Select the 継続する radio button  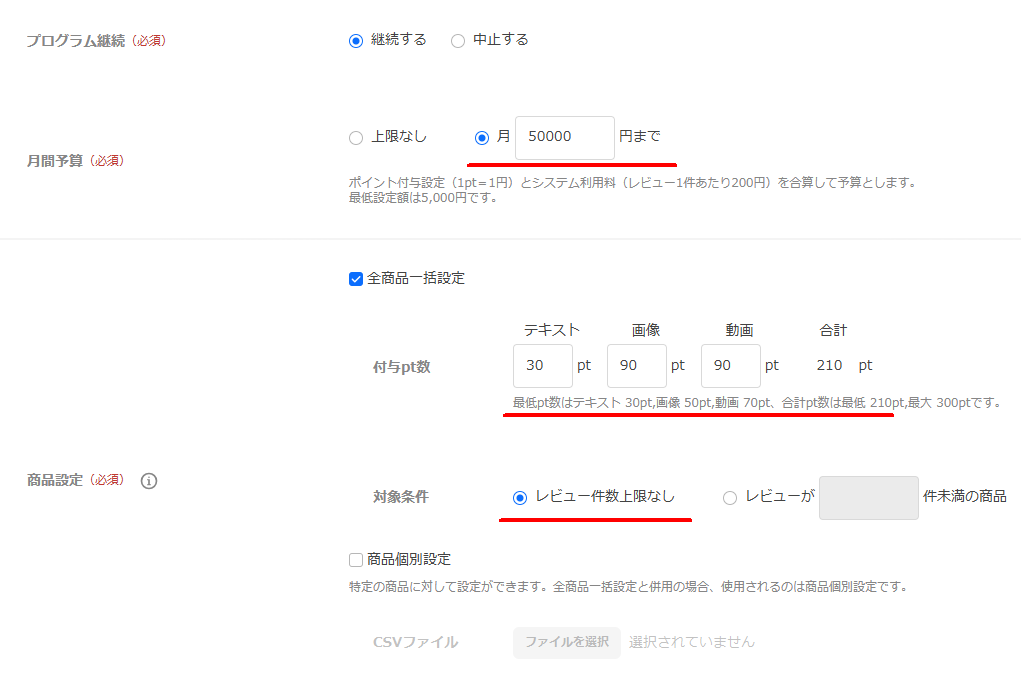point(356,41)
